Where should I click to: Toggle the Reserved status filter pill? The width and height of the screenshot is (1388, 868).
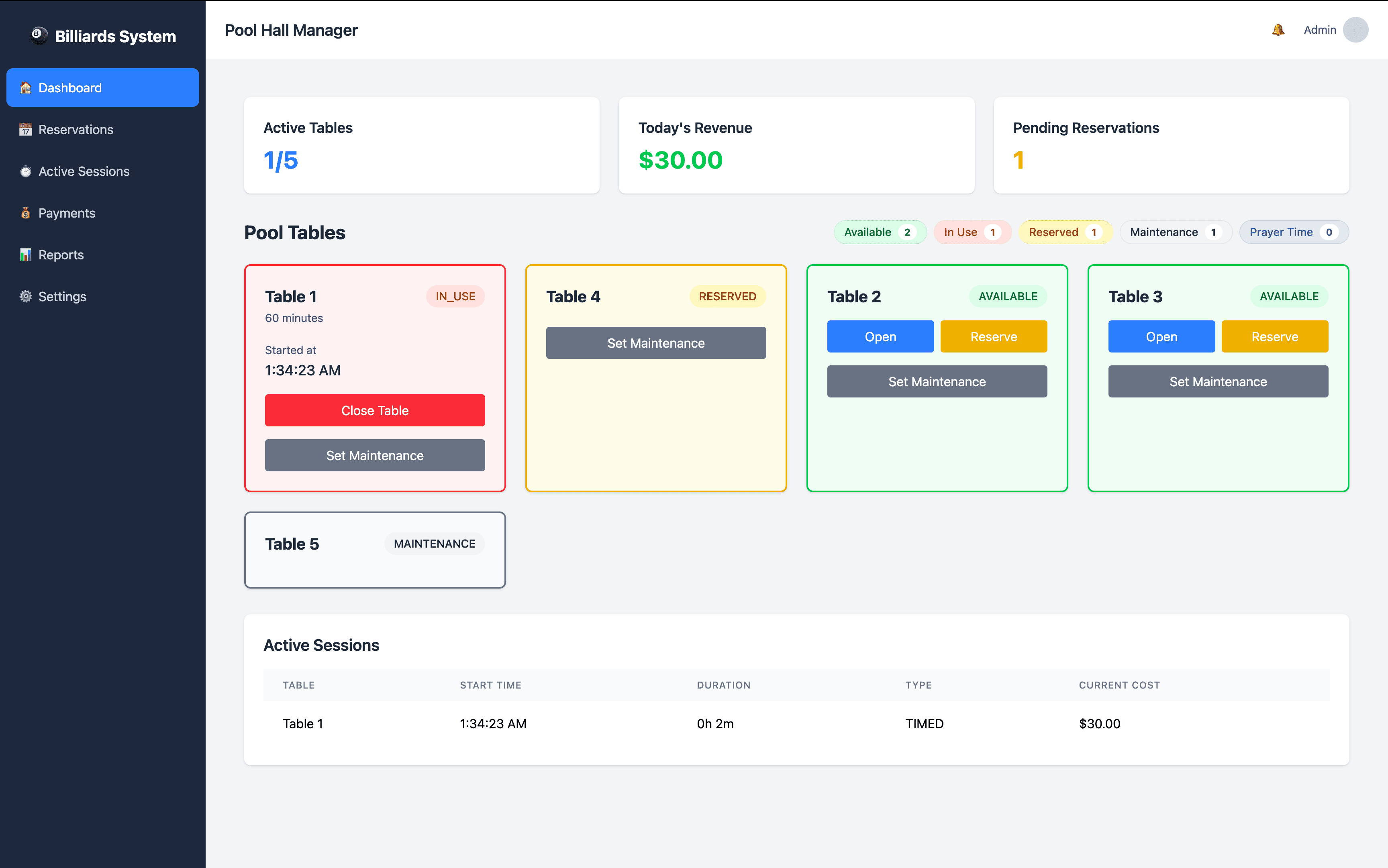(1065, 232)
